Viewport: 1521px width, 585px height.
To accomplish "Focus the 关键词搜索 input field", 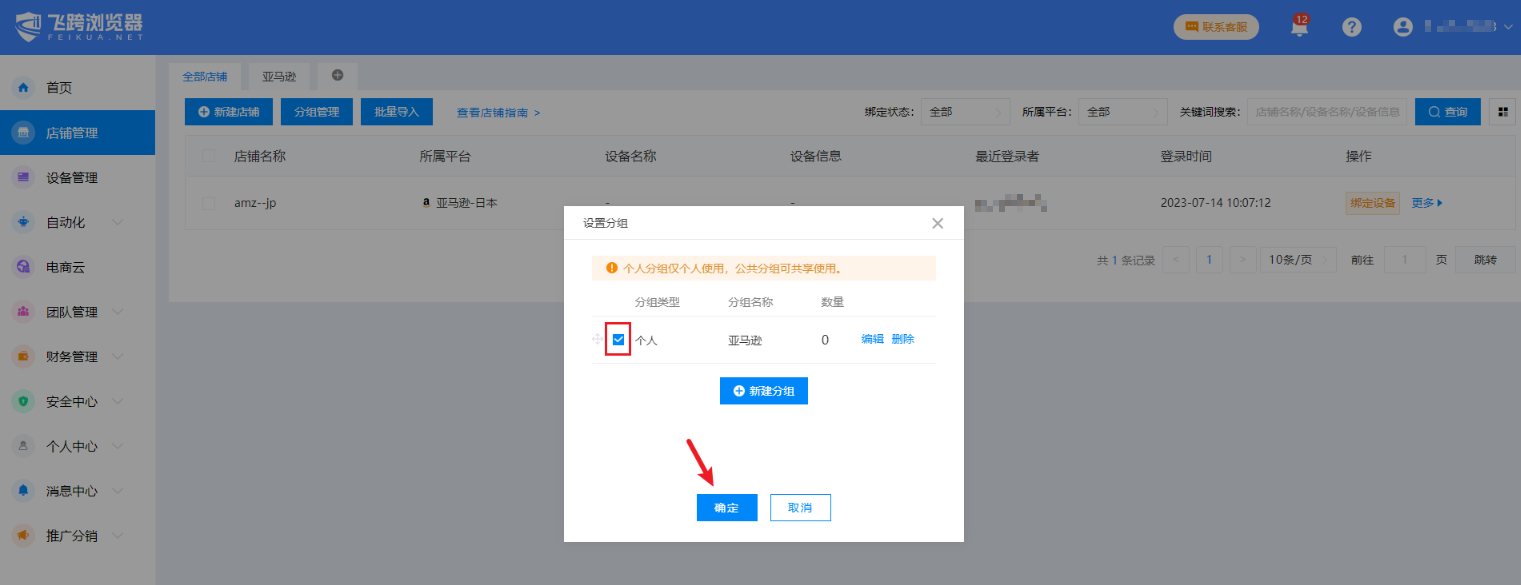I will [1327, 112].
